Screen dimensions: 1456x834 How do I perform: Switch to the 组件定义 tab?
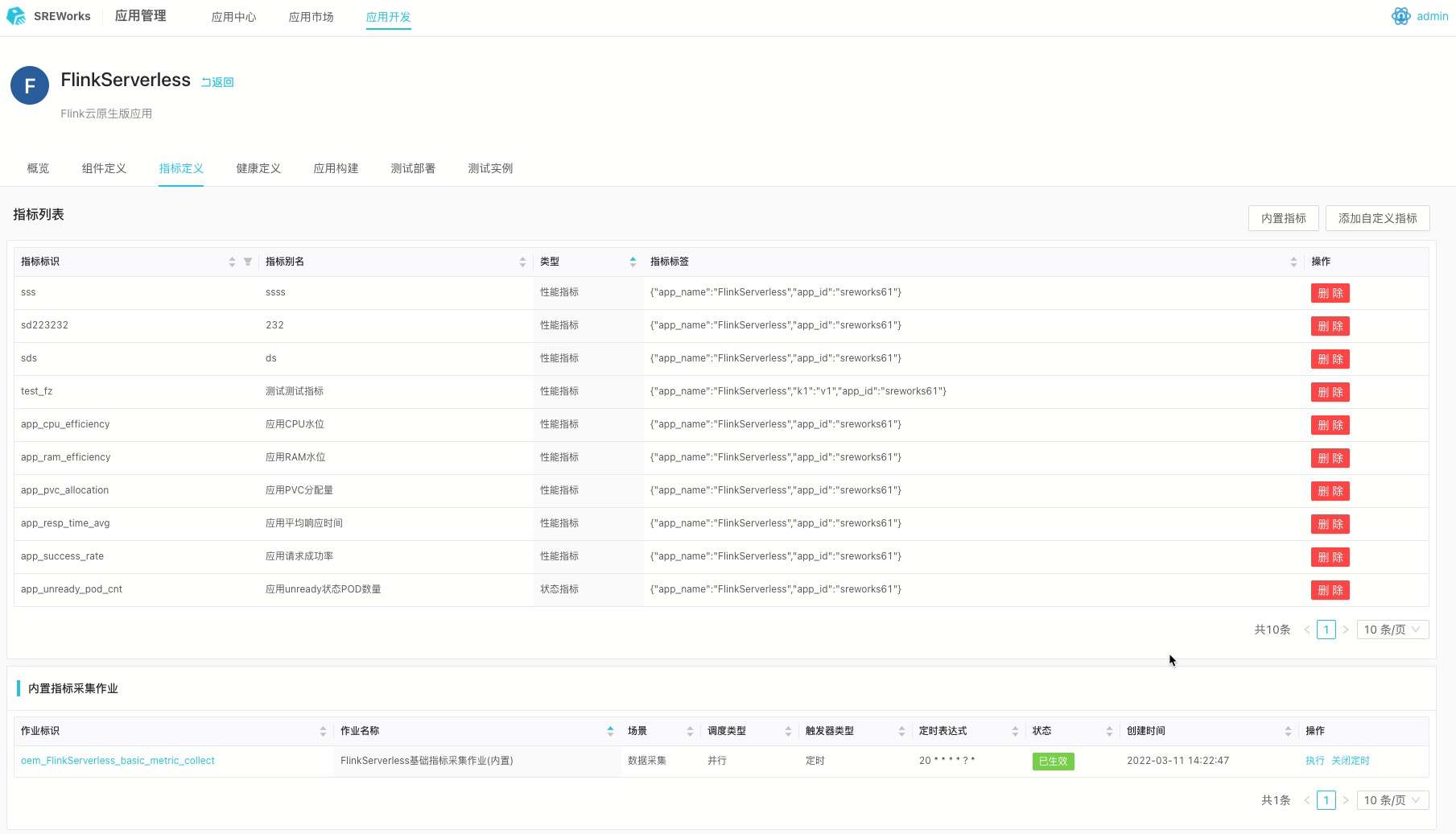point(104,168)
